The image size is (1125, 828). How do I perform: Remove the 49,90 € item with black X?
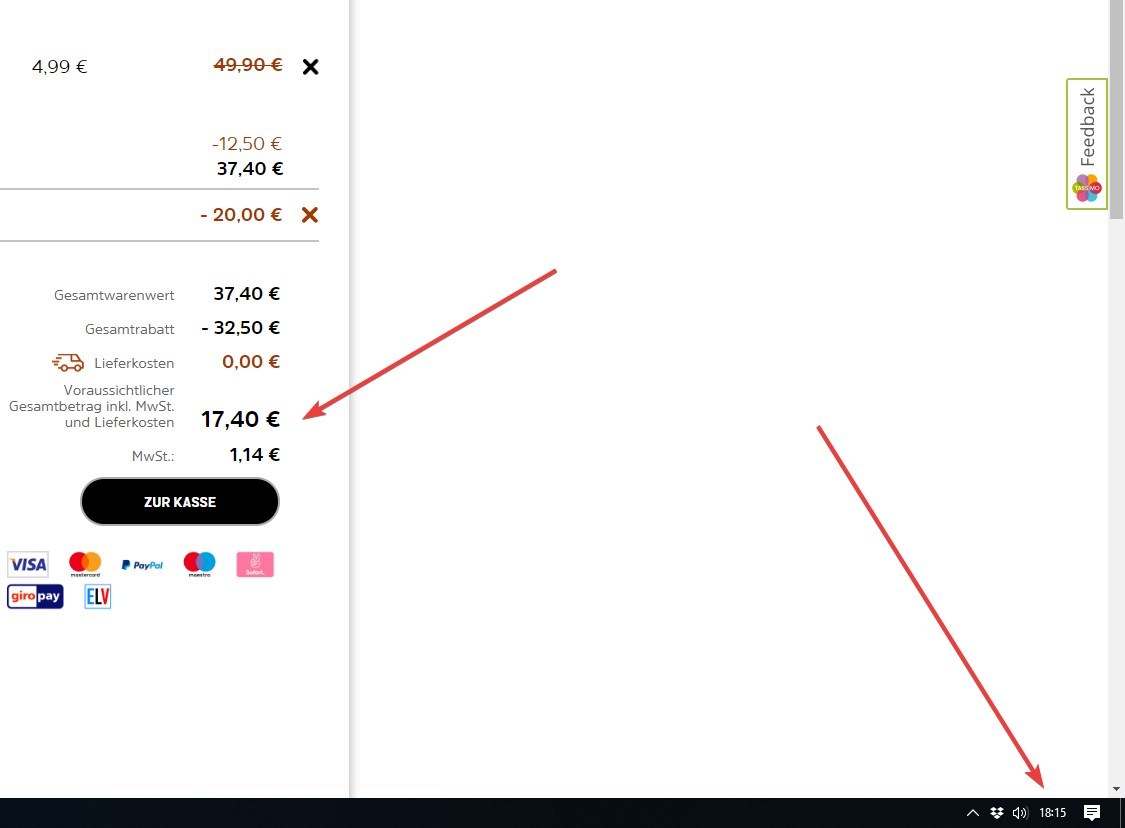[310, 67]
